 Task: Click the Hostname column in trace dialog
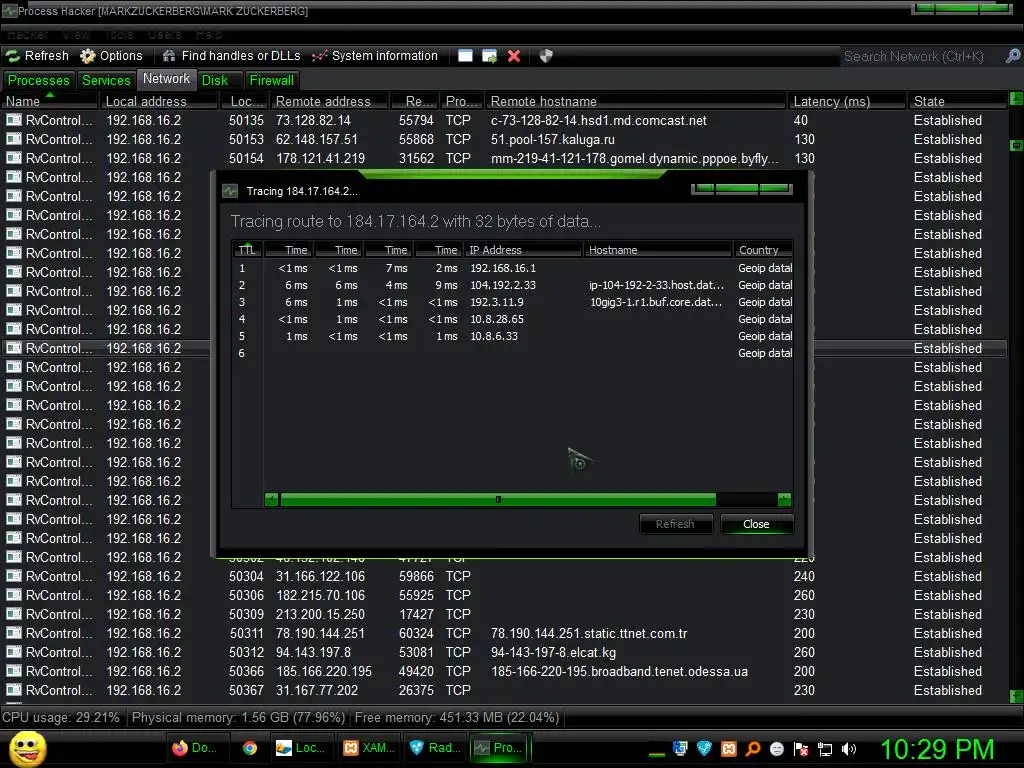[658, 249]
